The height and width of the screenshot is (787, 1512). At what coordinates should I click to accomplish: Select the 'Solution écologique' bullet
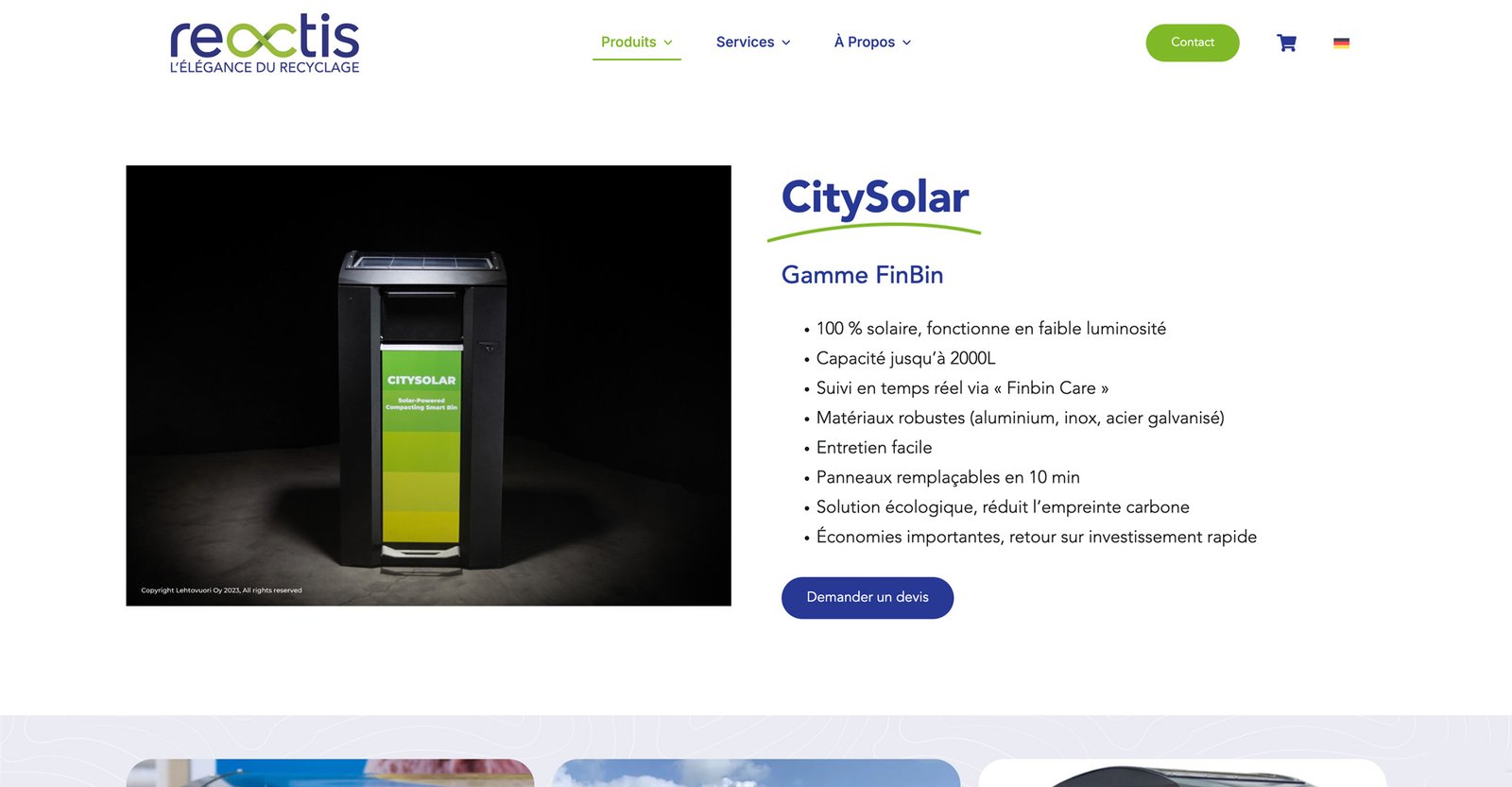(1003, 507)
